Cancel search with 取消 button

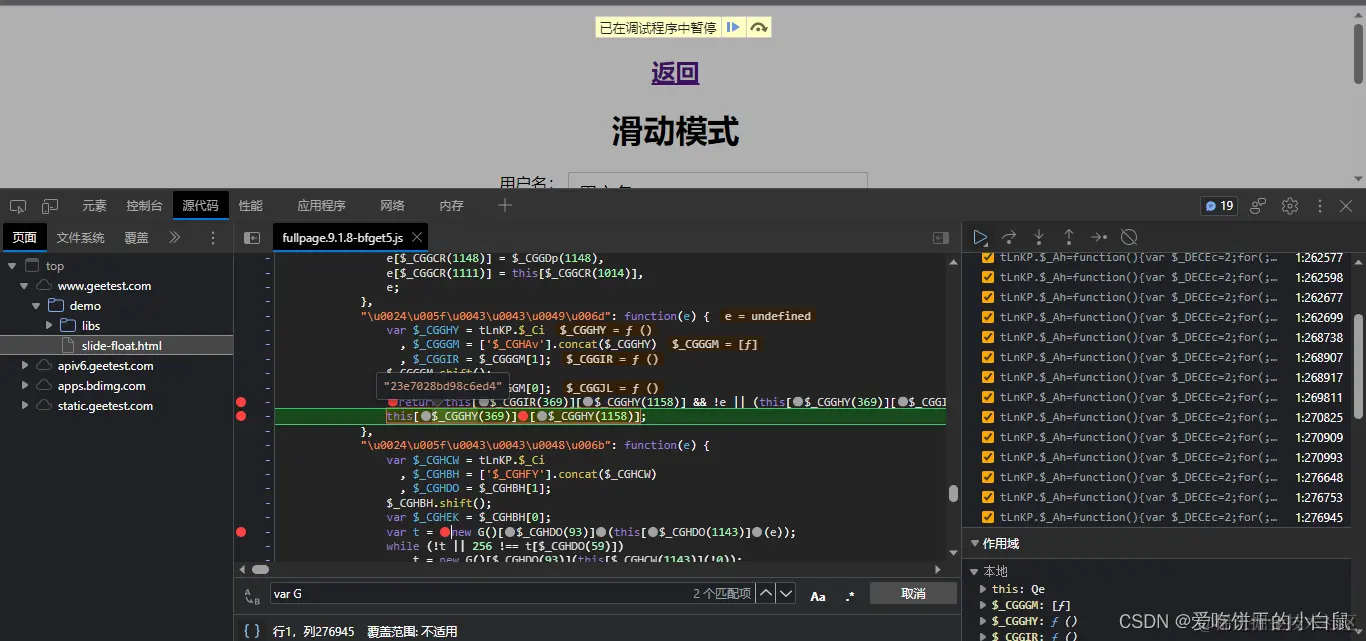coord(913,594)
